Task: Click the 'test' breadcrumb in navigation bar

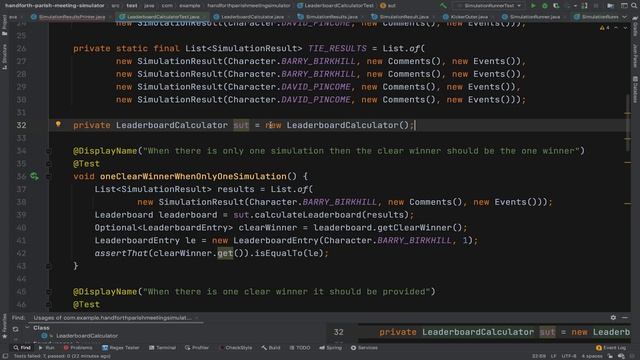Action: 132,6
